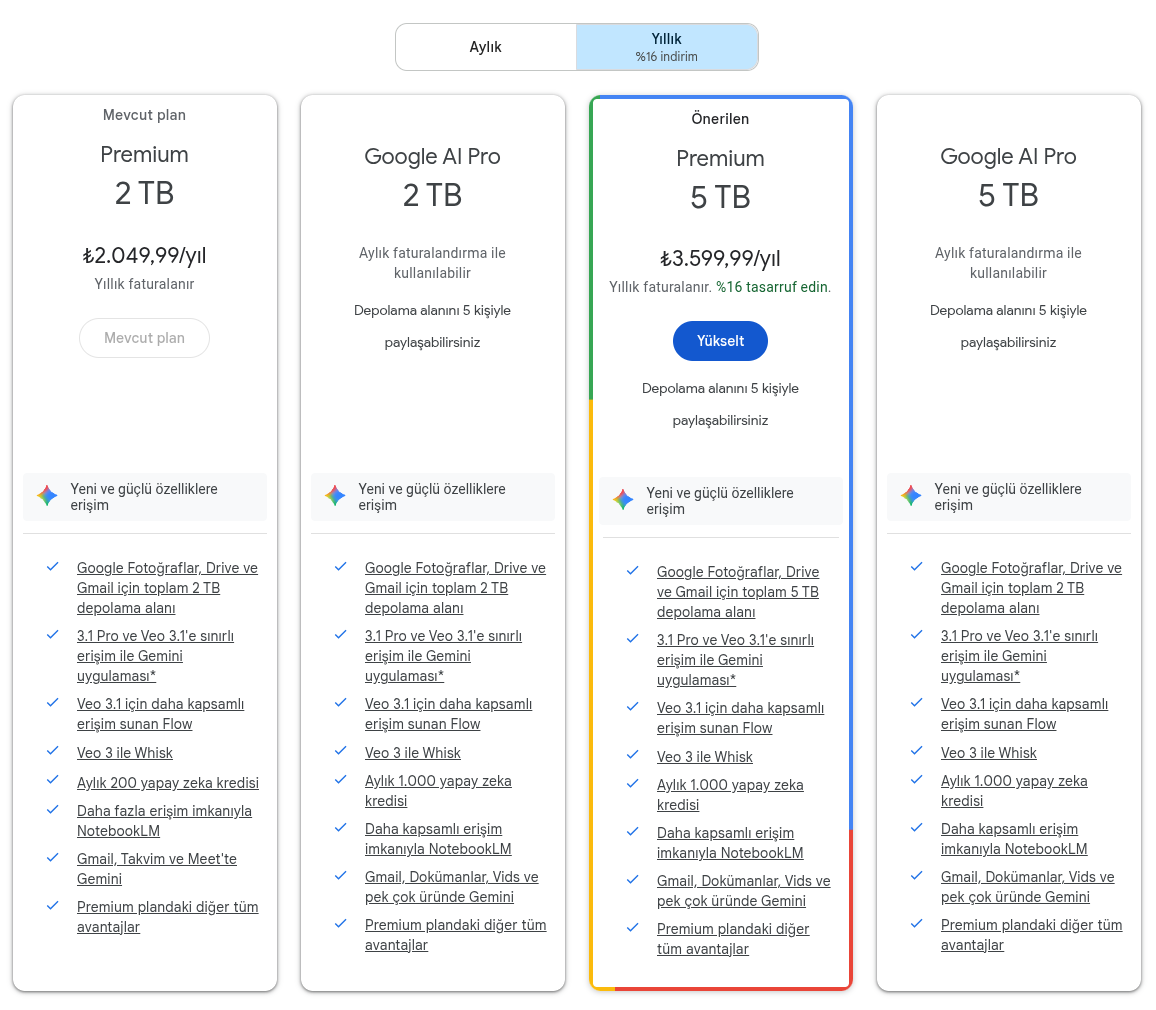Open 'Premium plandaki diğer tüm avantajlar' in AI Pro 2 TB

[456, 934]
